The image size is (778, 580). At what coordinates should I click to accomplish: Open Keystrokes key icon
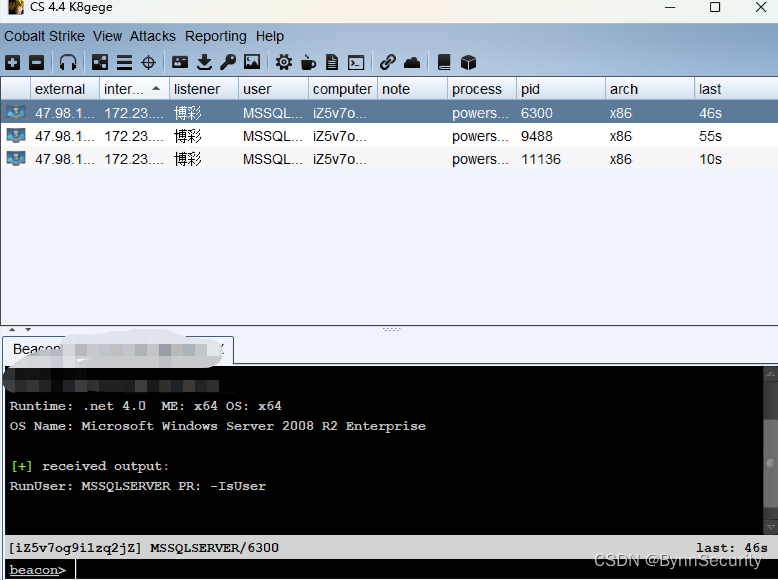228,63
